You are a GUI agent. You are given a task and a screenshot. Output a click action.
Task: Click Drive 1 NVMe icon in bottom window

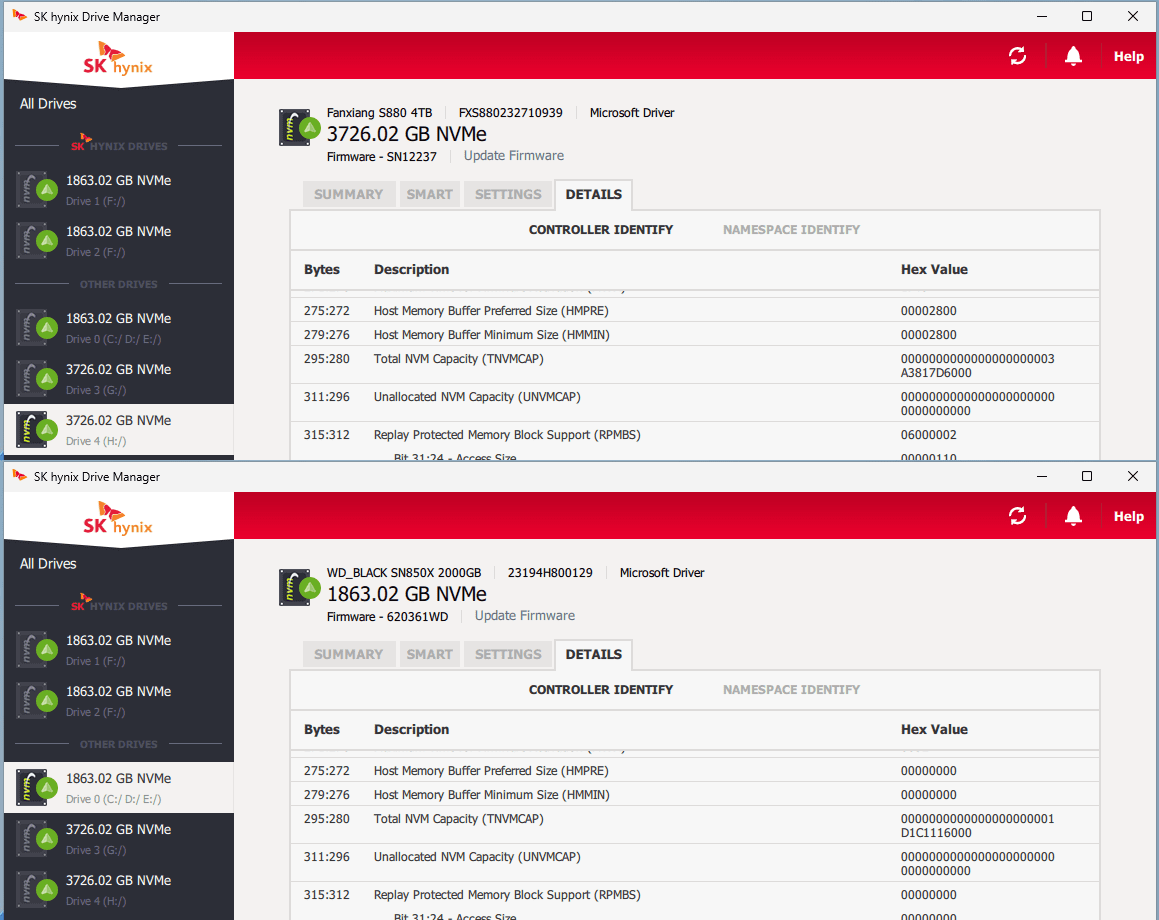tap(37, 650)
